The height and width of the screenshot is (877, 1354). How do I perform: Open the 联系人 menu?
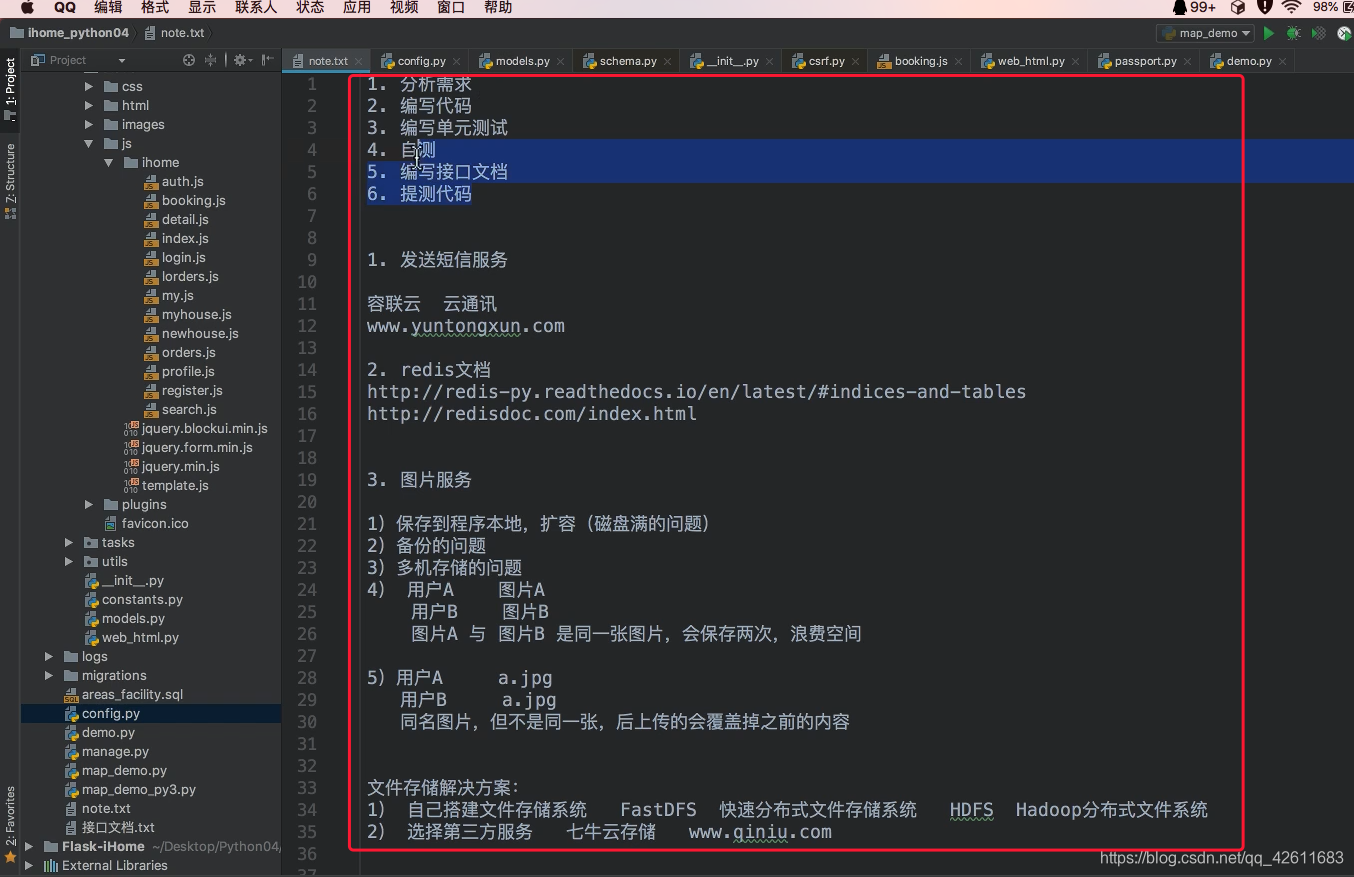[x=256, y=7]
